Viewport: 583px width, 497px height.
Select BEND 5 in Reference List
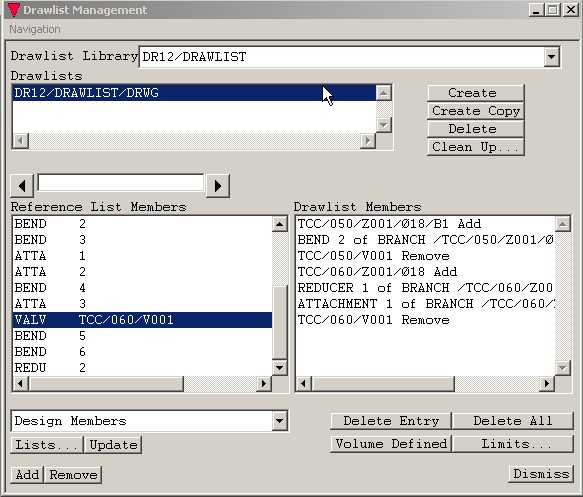pos(142,336)
